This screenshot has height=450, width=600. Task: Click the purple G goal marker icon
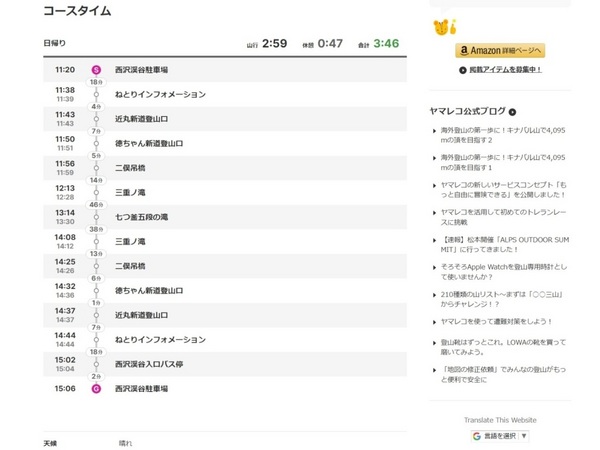click(x=96, y=389)
